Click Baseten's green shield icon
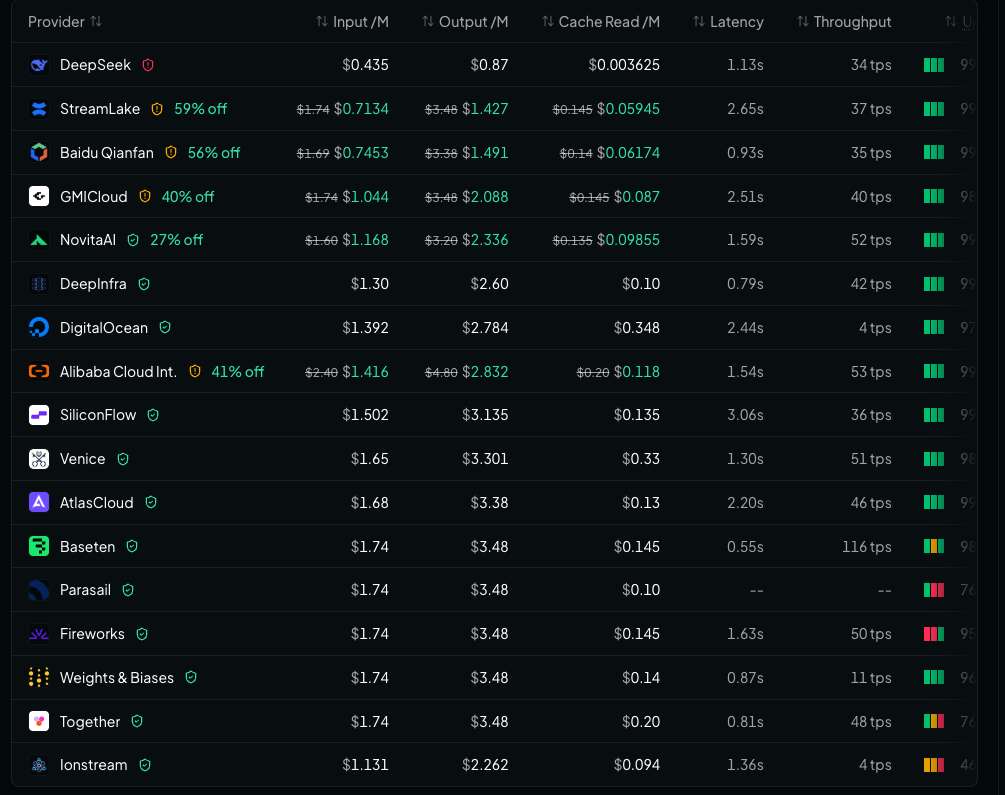 tap(132, 546)
